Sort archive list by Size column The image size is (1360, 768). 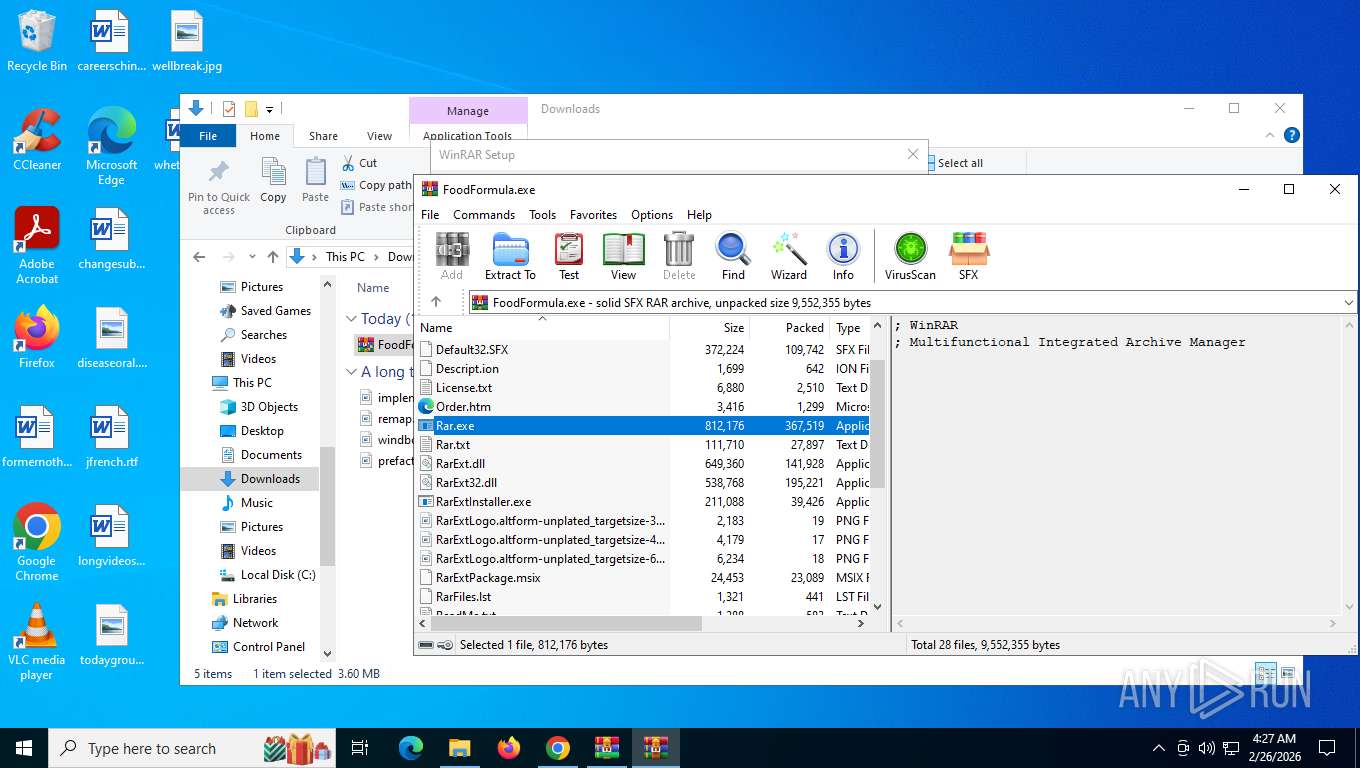pyautogui.click(x=709, y=328)
